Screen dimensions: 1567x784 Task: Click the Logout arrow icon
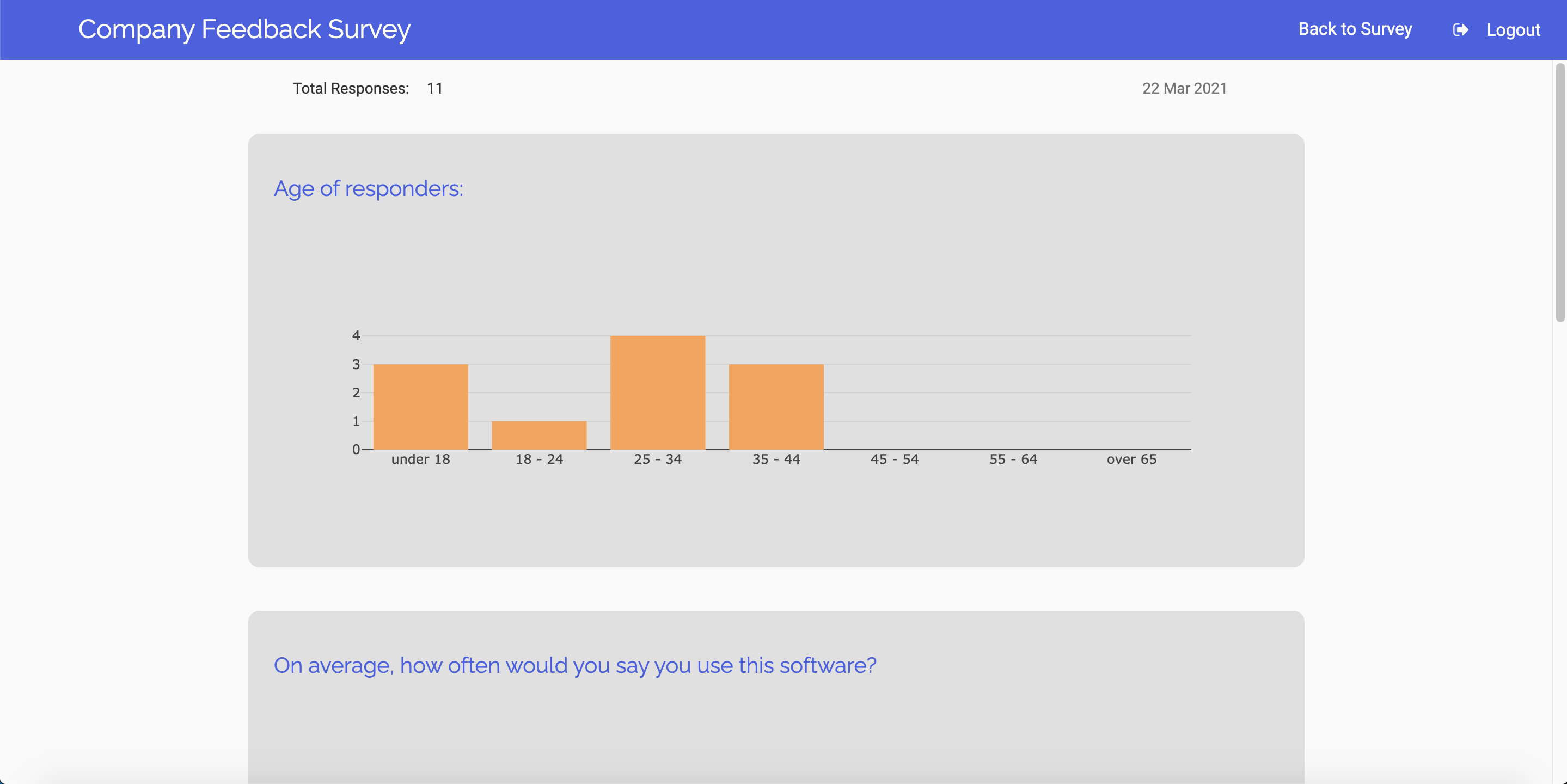[x=1460, y=30]
